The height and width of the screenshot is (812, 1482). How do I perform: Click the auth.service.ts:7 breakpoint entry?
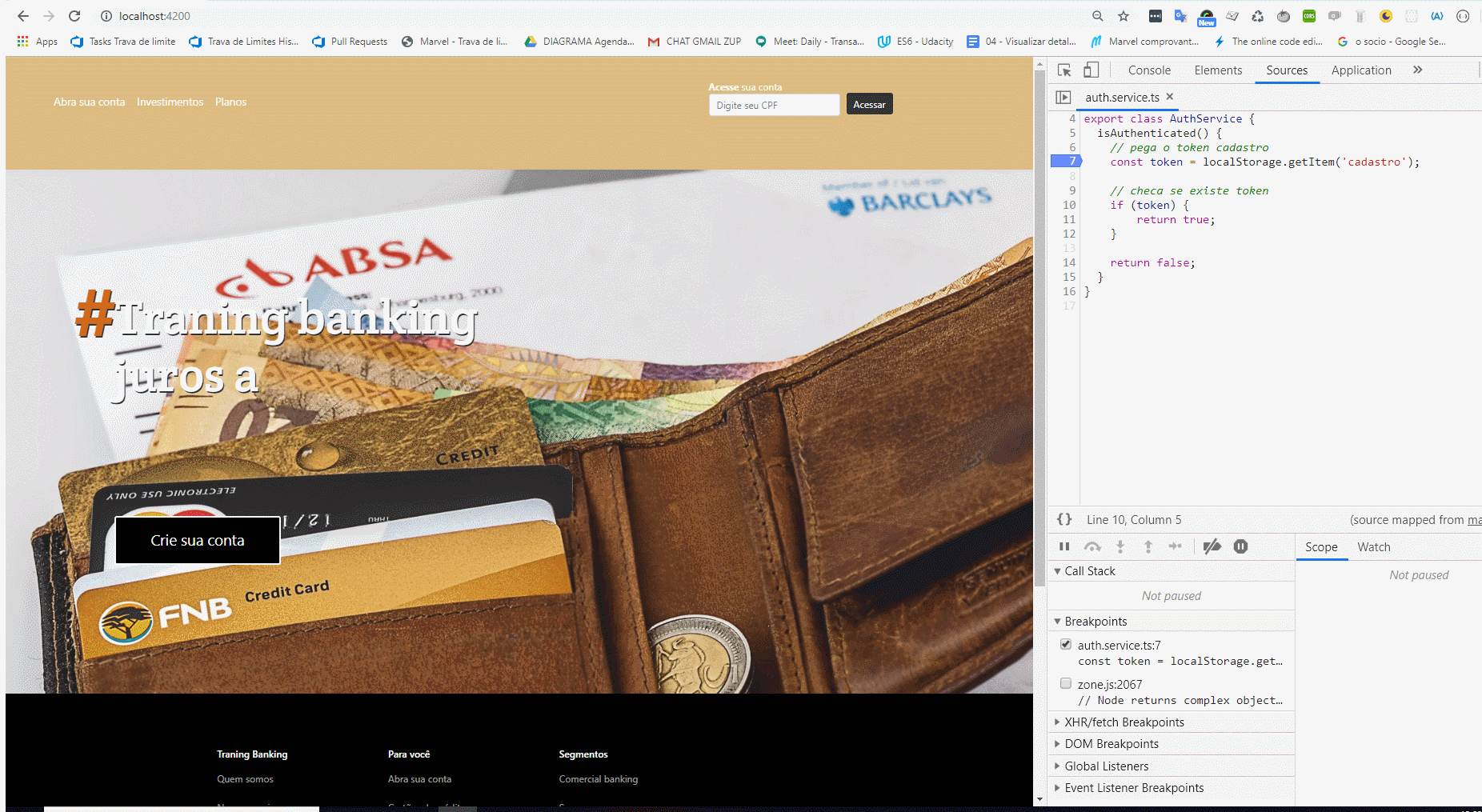coord(1180,653)
